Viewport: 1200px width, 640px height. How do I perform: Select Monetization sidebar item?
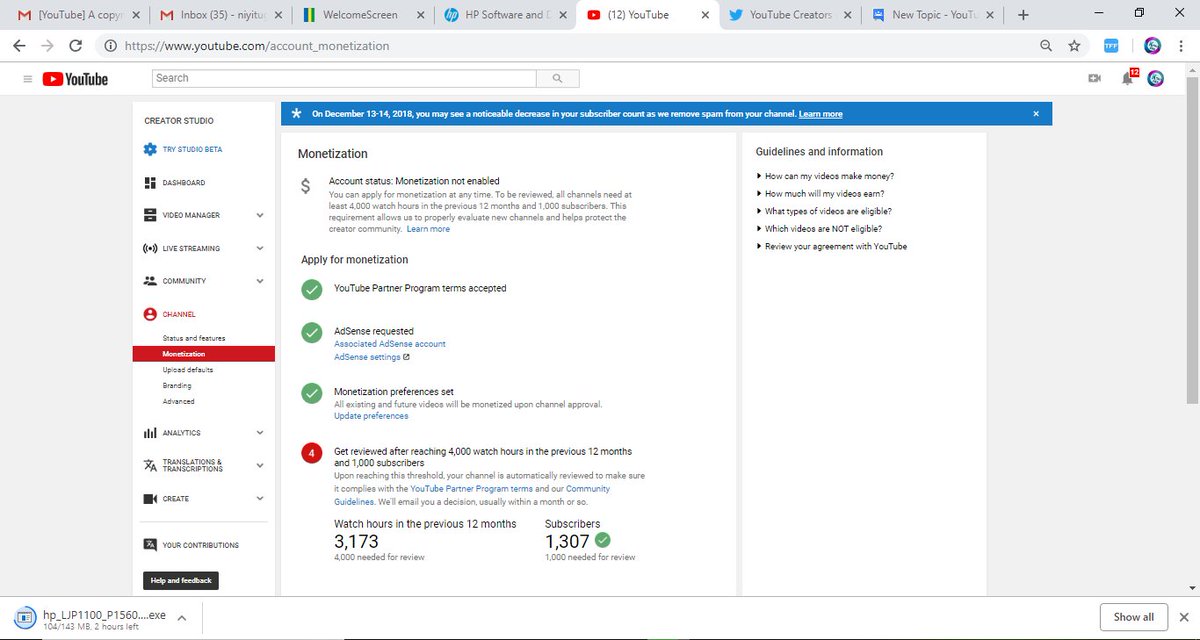203,354
